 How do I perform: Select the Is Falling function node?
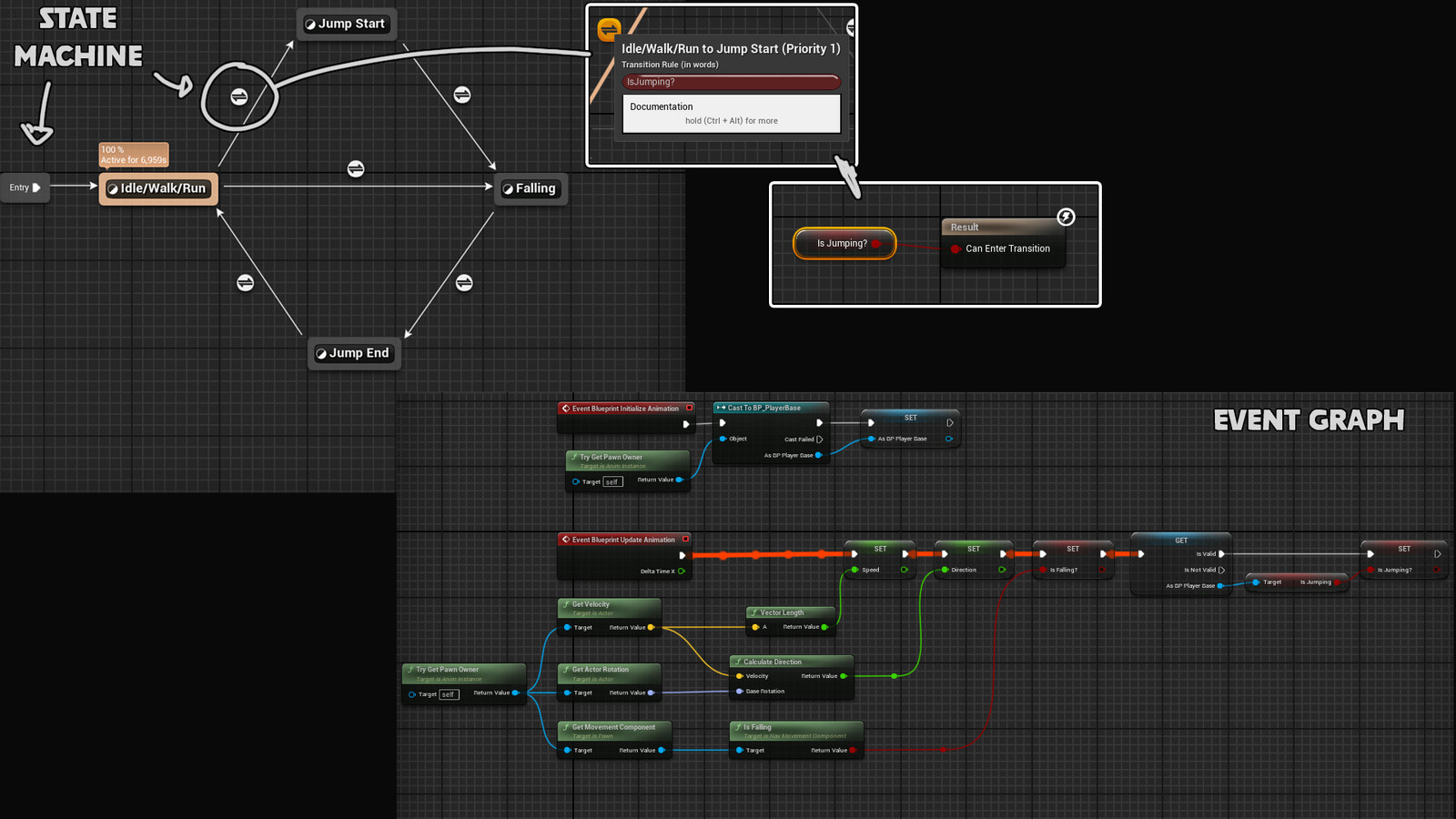click(796, 739)
